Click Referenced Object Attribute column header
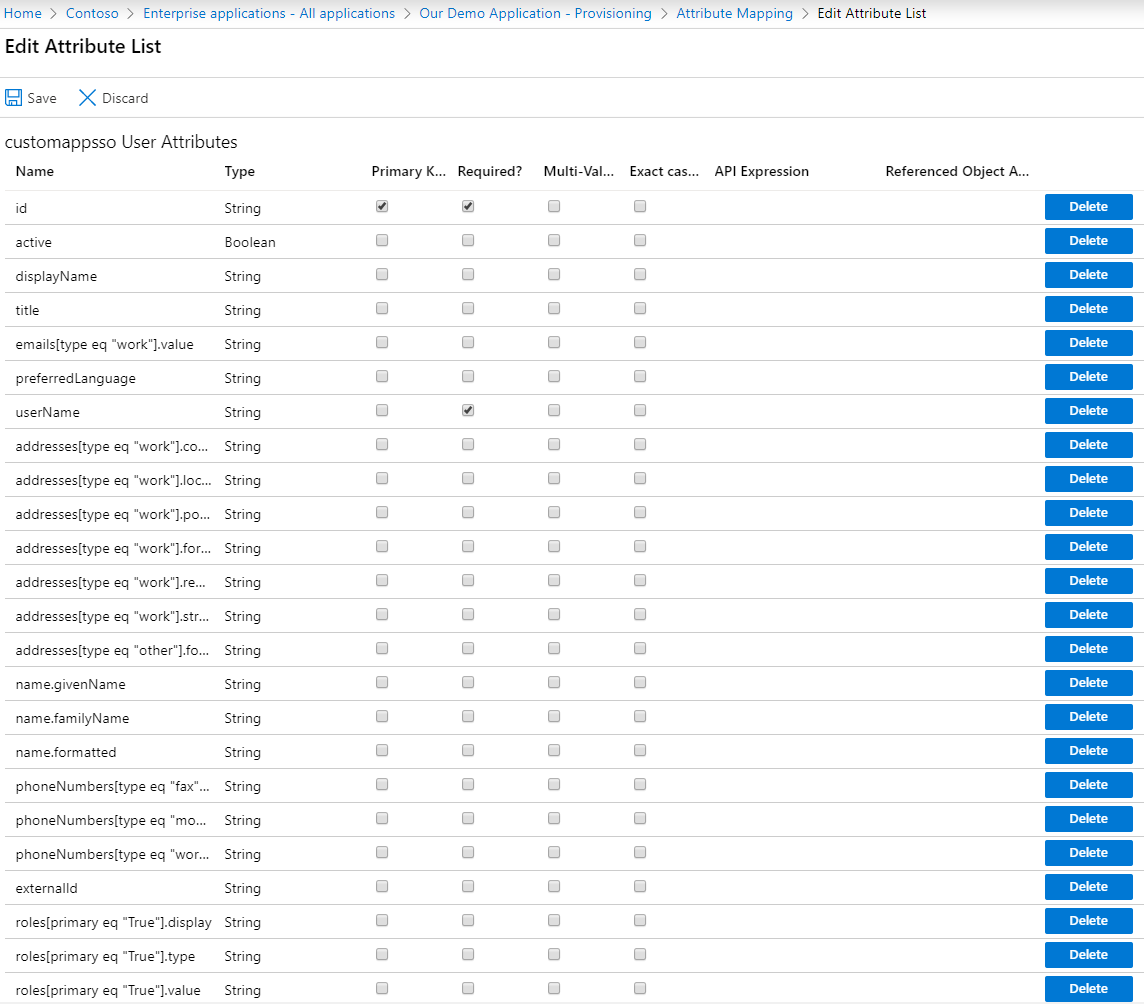Viewport: 1144px width, 1004px height. tap(956, 172)
